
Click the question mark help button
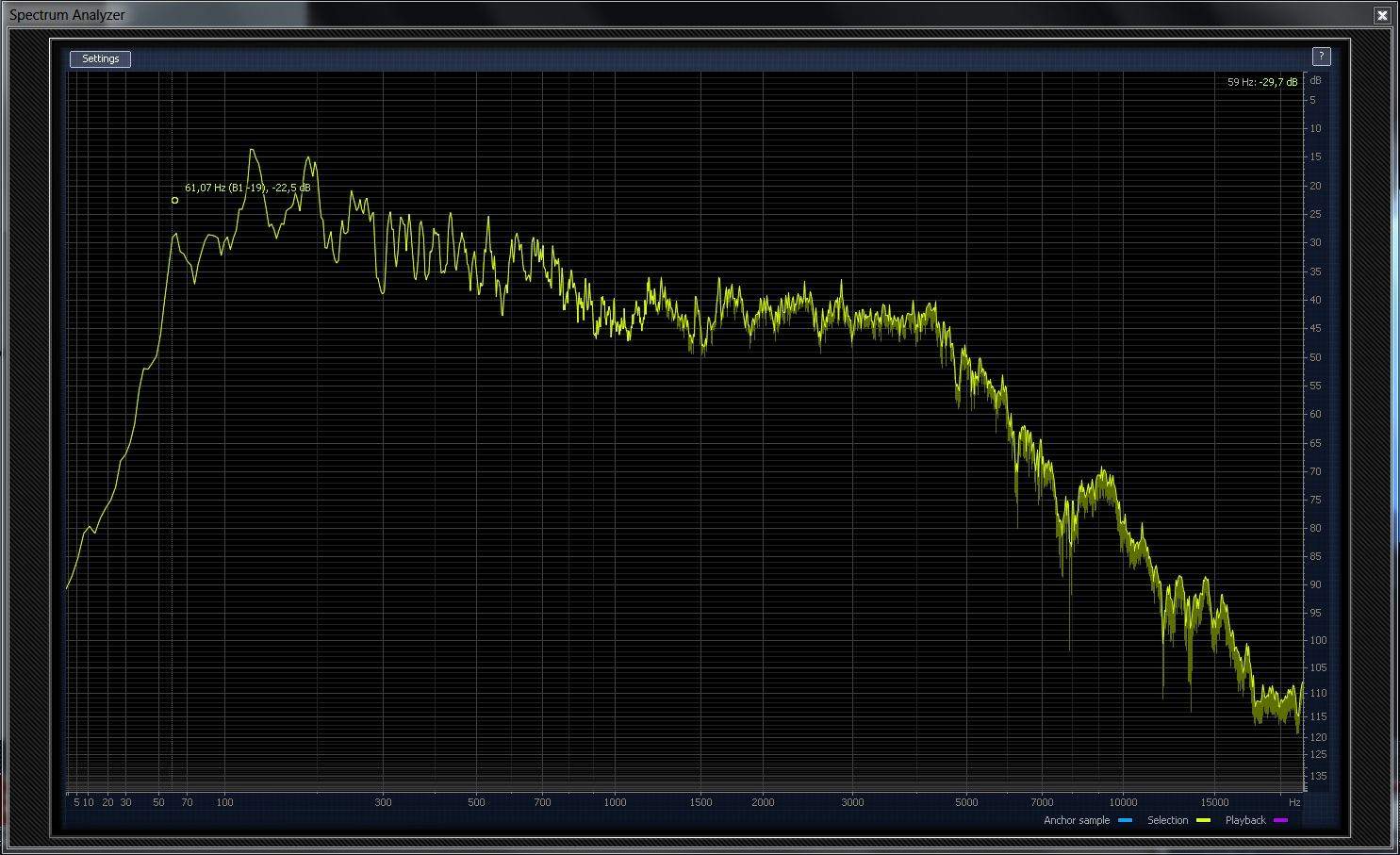click(1321, 57)
